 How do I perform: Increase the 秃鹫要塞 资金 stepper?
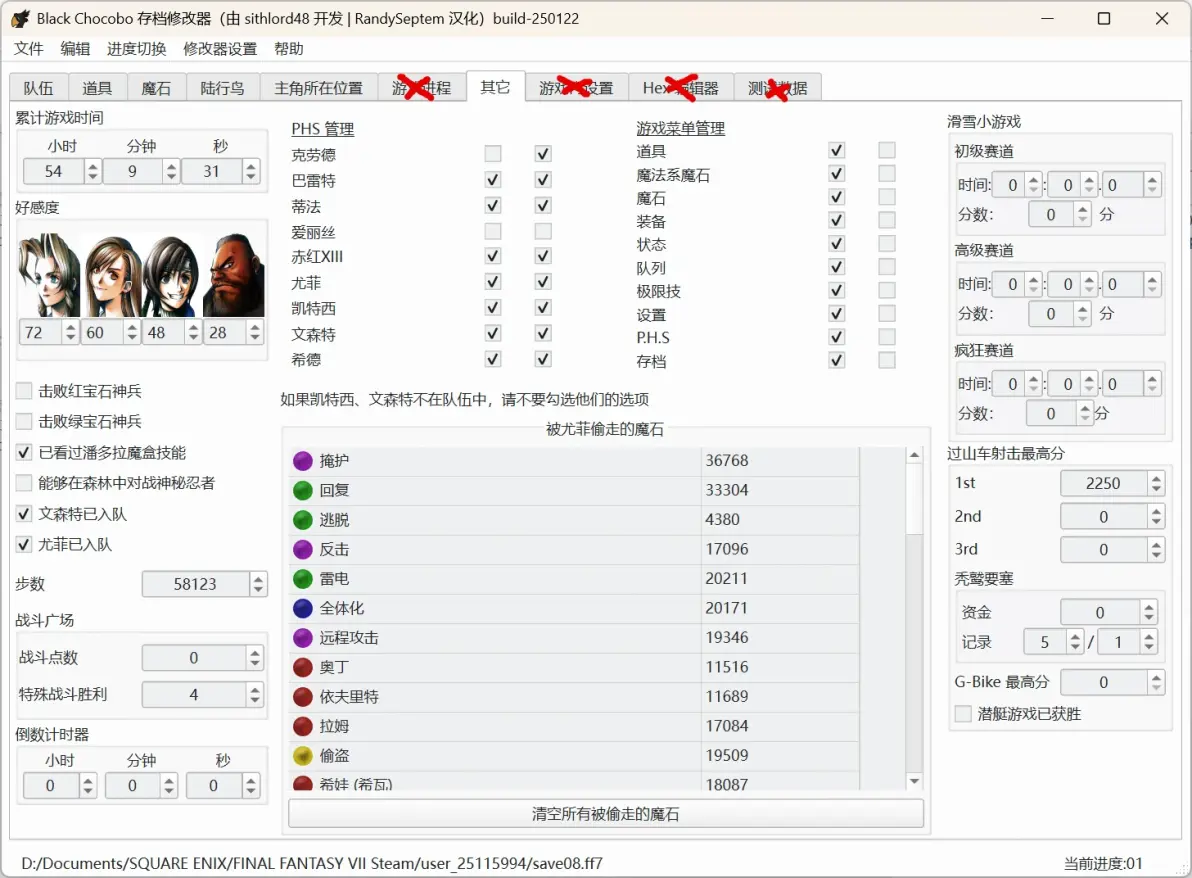1149,607
